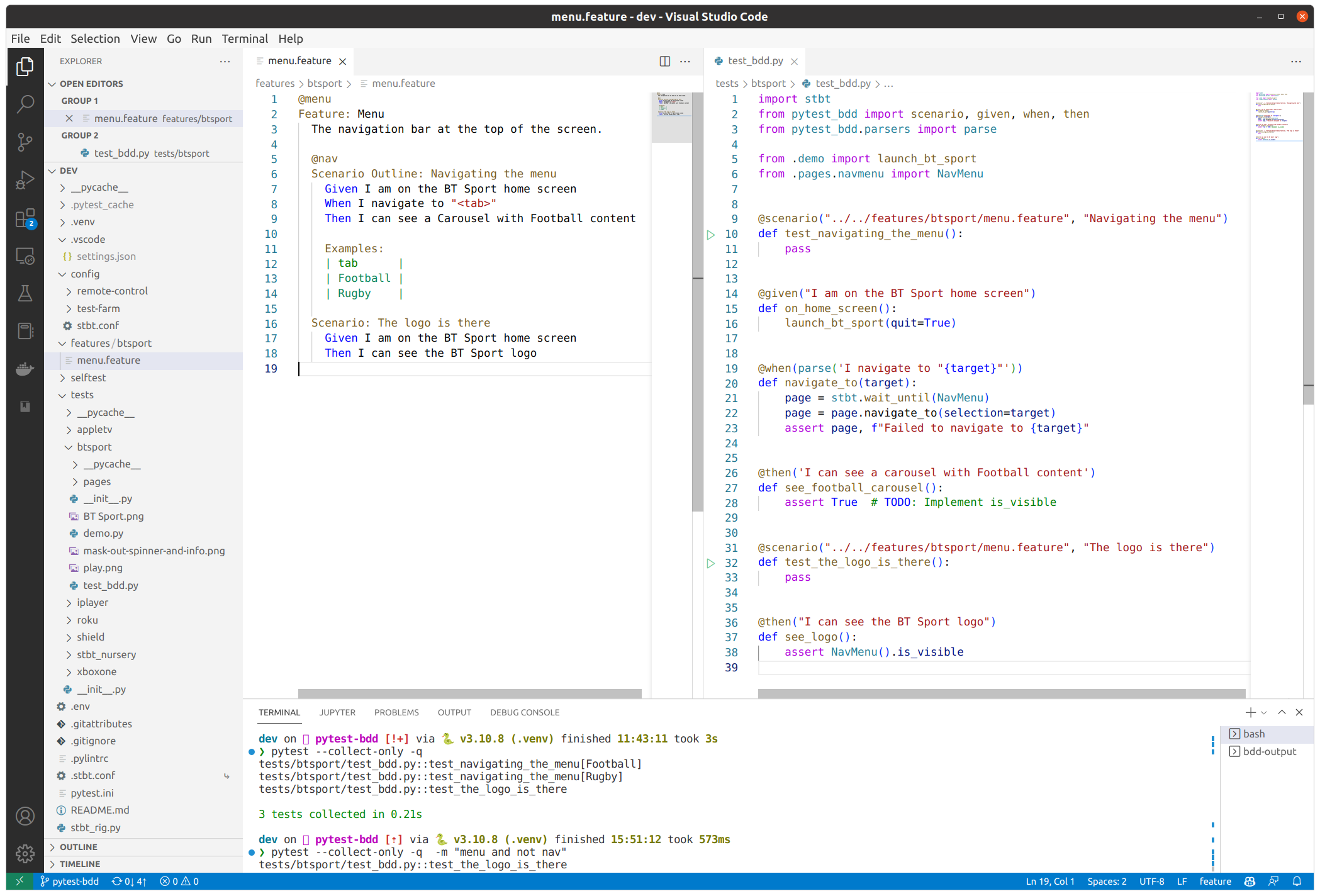The height and width of the screenshot is (896, 1320).
Task: Open the Selection menu
Action: coord(95,38)
